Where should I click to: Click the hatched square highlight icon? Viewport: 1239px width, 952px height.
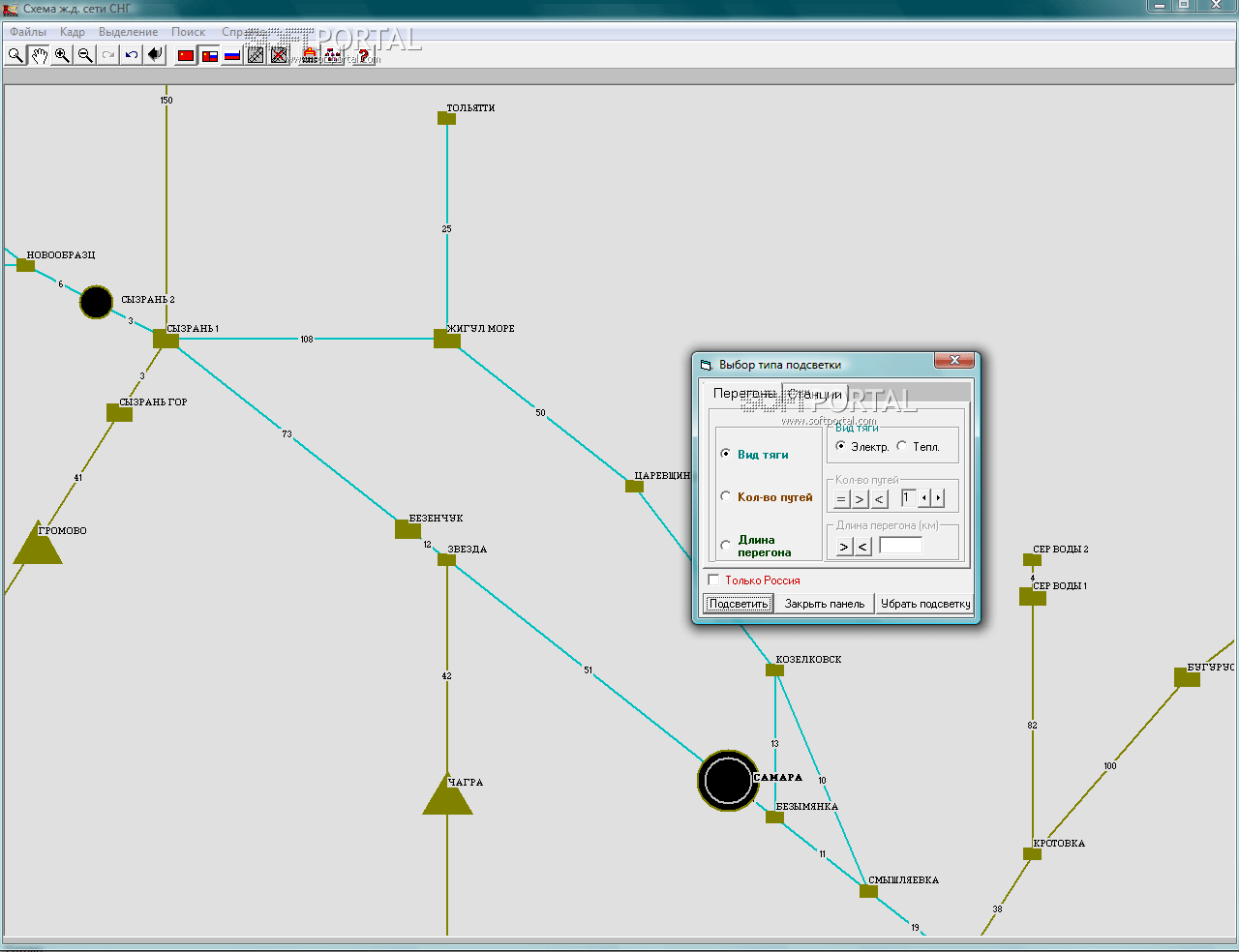[256, 55]
